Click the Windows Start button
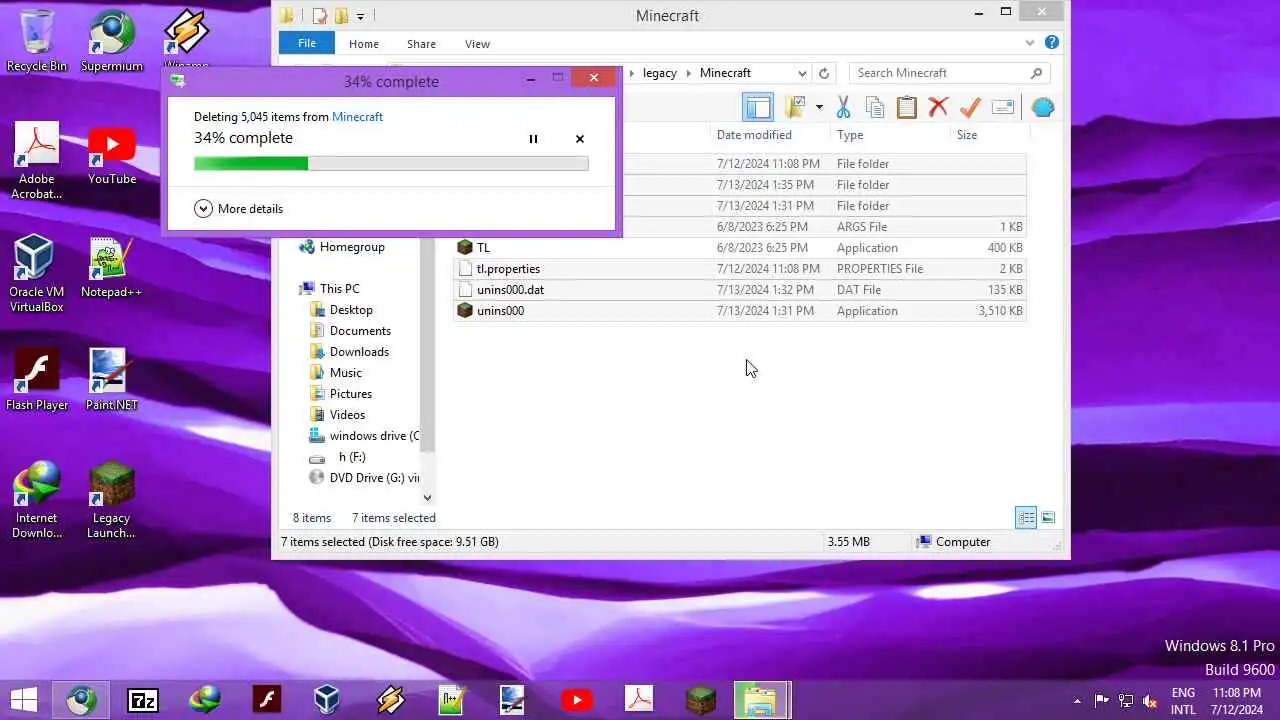 (24, 700)
